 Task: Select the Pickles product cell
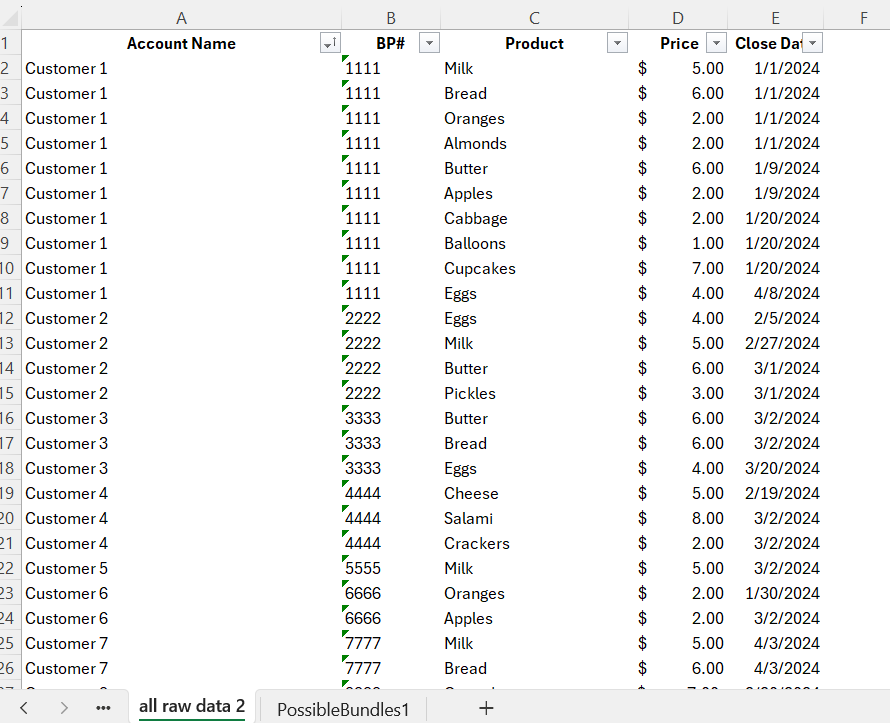pyautogui.click(x=534, y=393)
